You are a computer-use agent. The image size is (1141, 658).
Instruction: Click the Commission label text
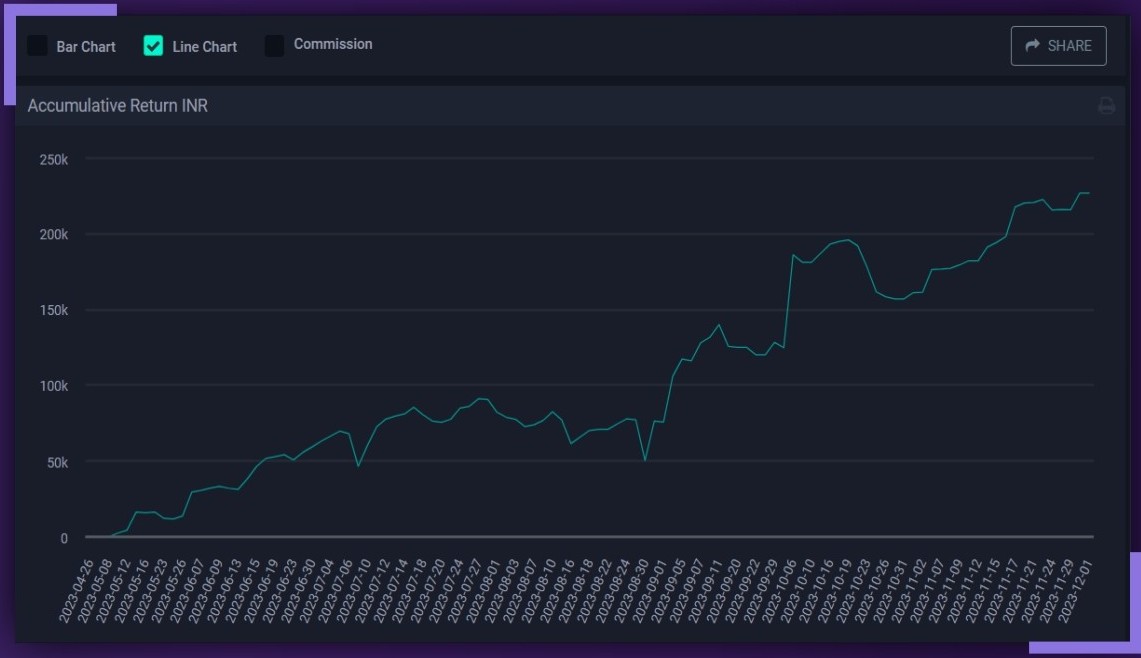333,44
